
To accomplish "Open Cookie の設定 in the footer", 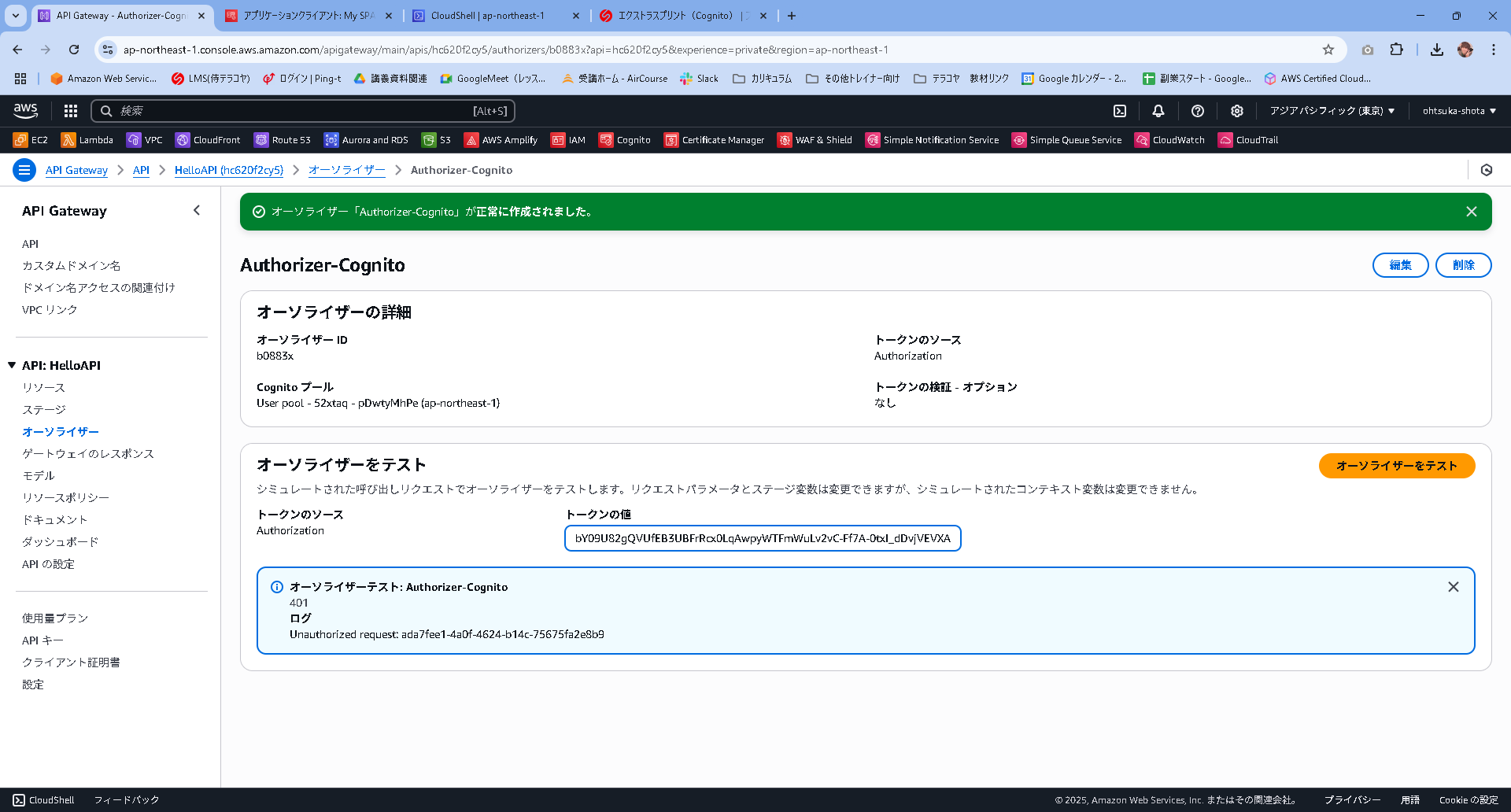I will click(1469, 800).
